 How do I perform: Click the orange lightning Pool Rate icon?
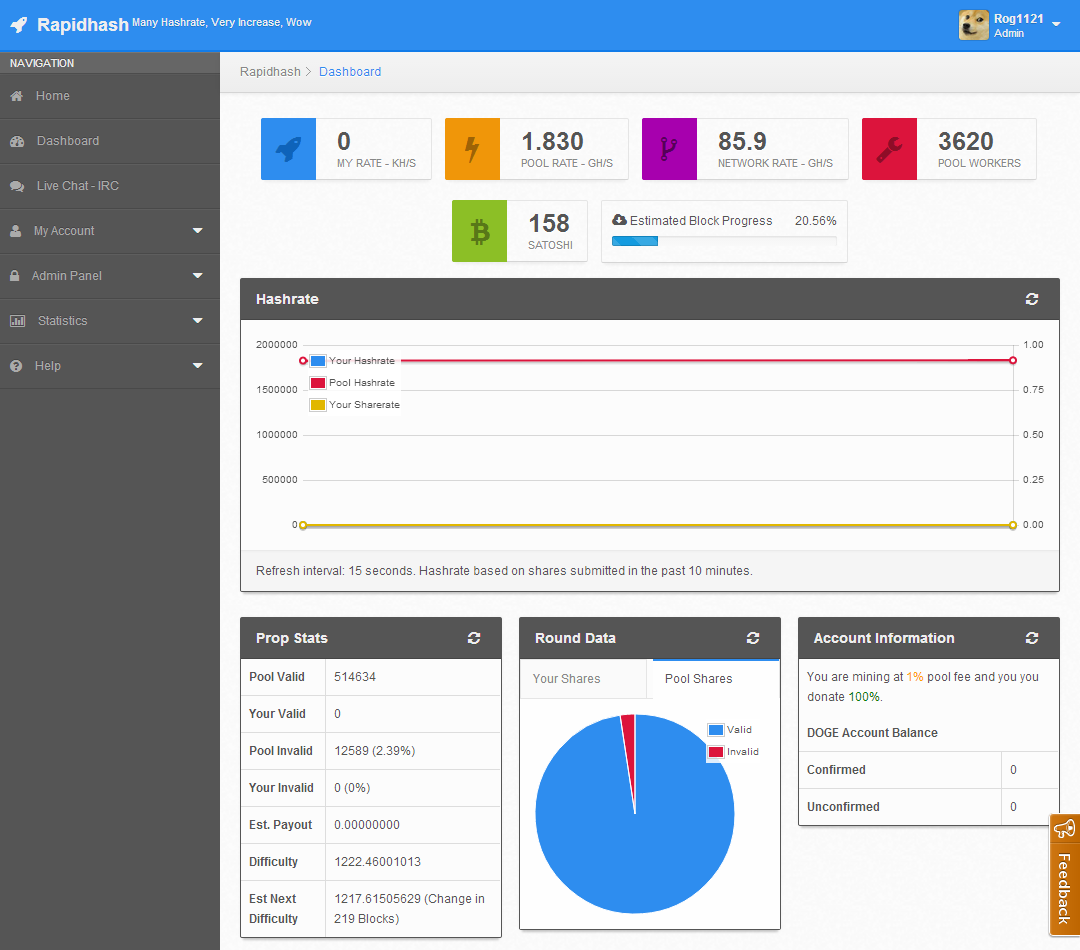click(x=472, y=149)
